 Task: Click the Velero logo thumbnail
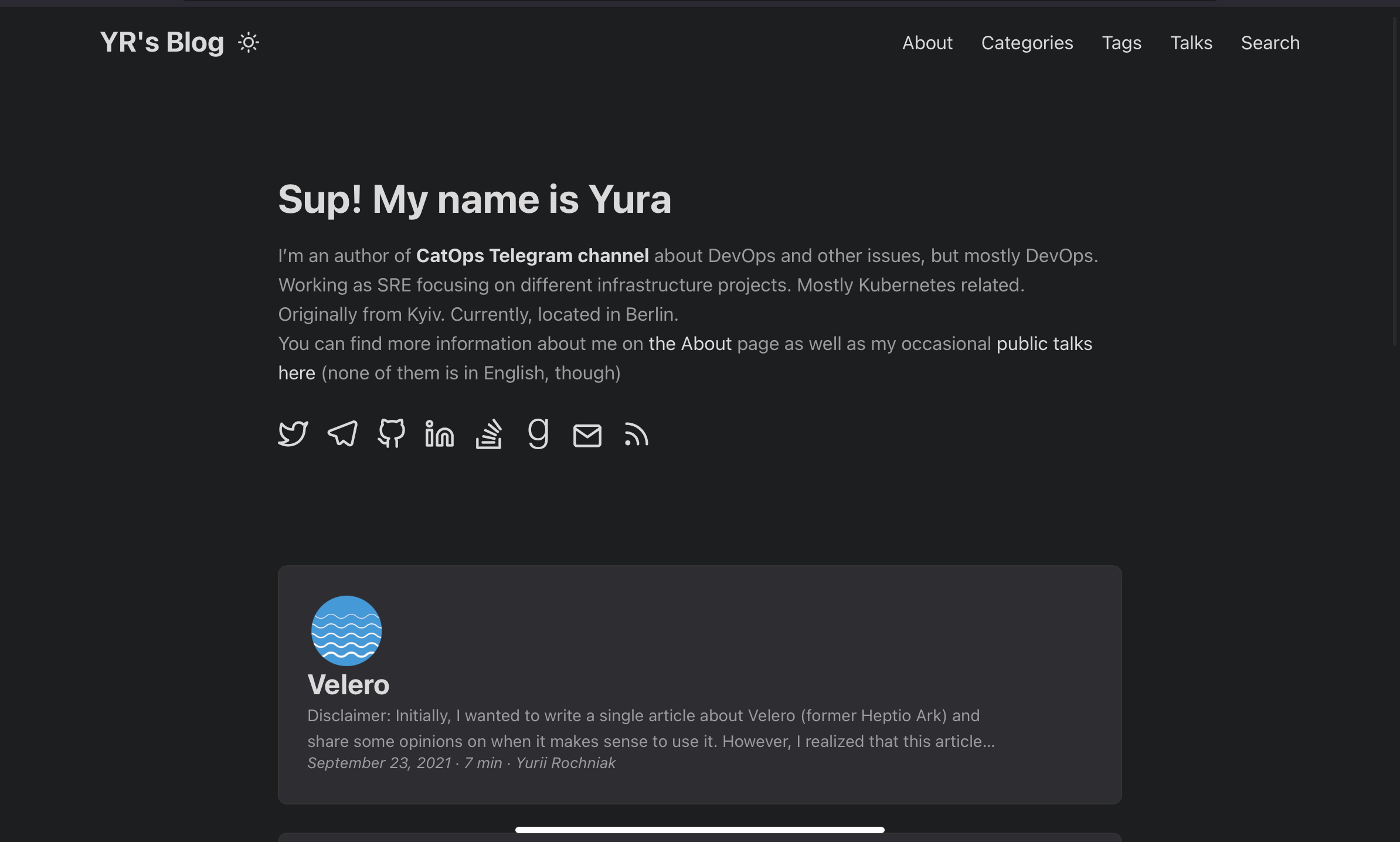[x=346, y=630]
